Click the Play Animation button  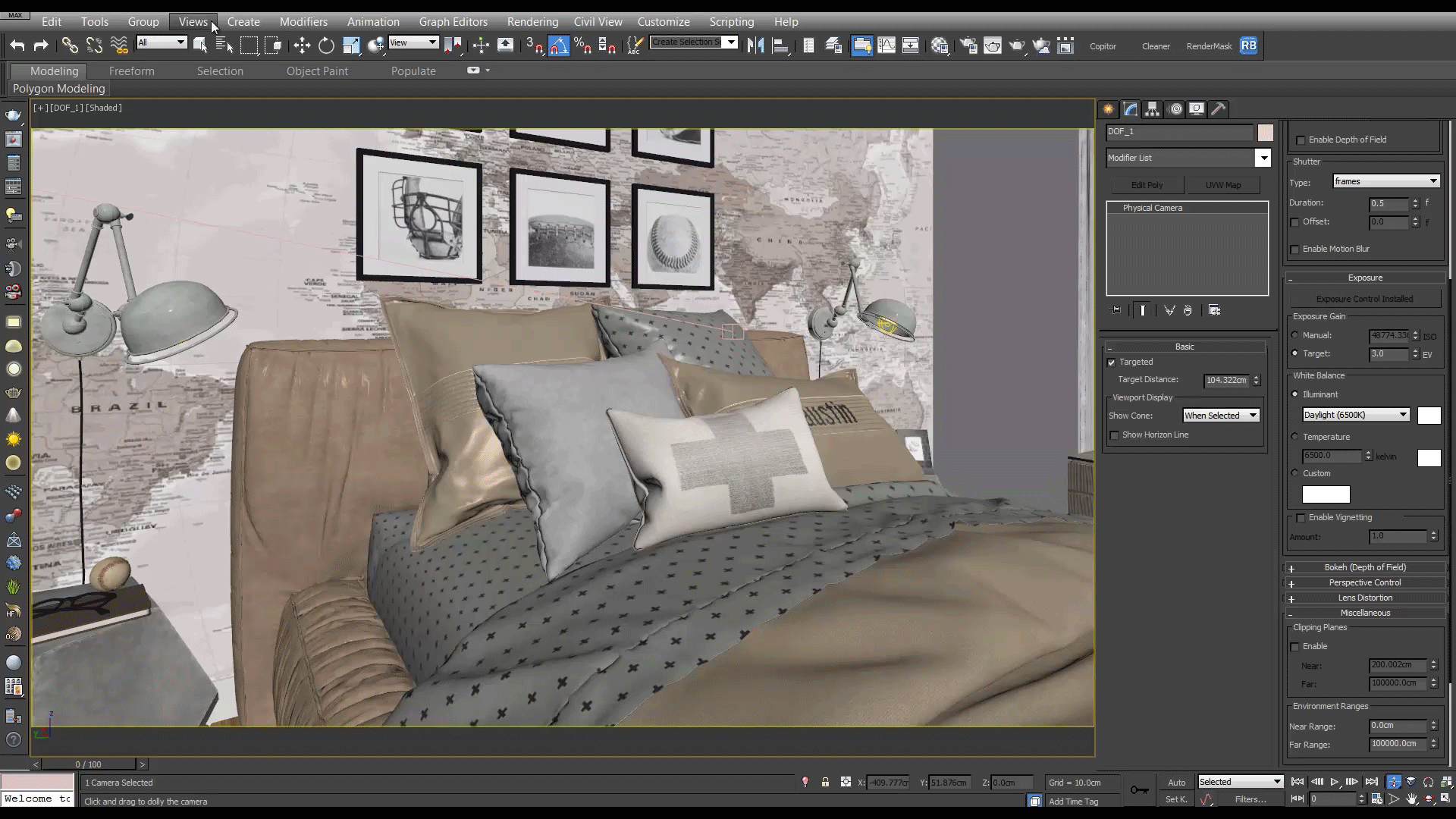(1335, 782)
